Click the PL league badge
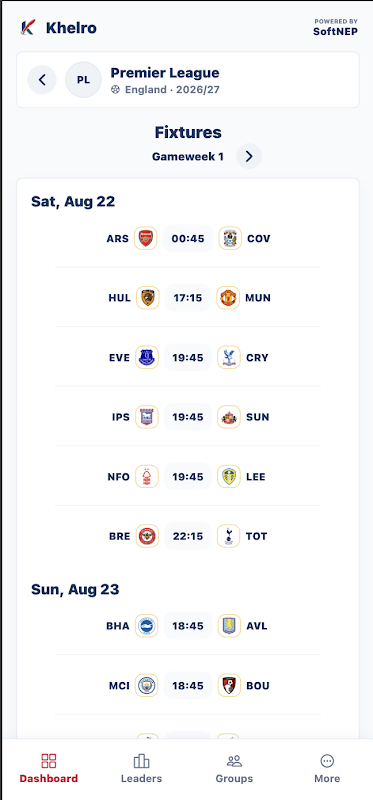This screenshot has height=800, width=373. pyautogui.click(x=84, y=80)
